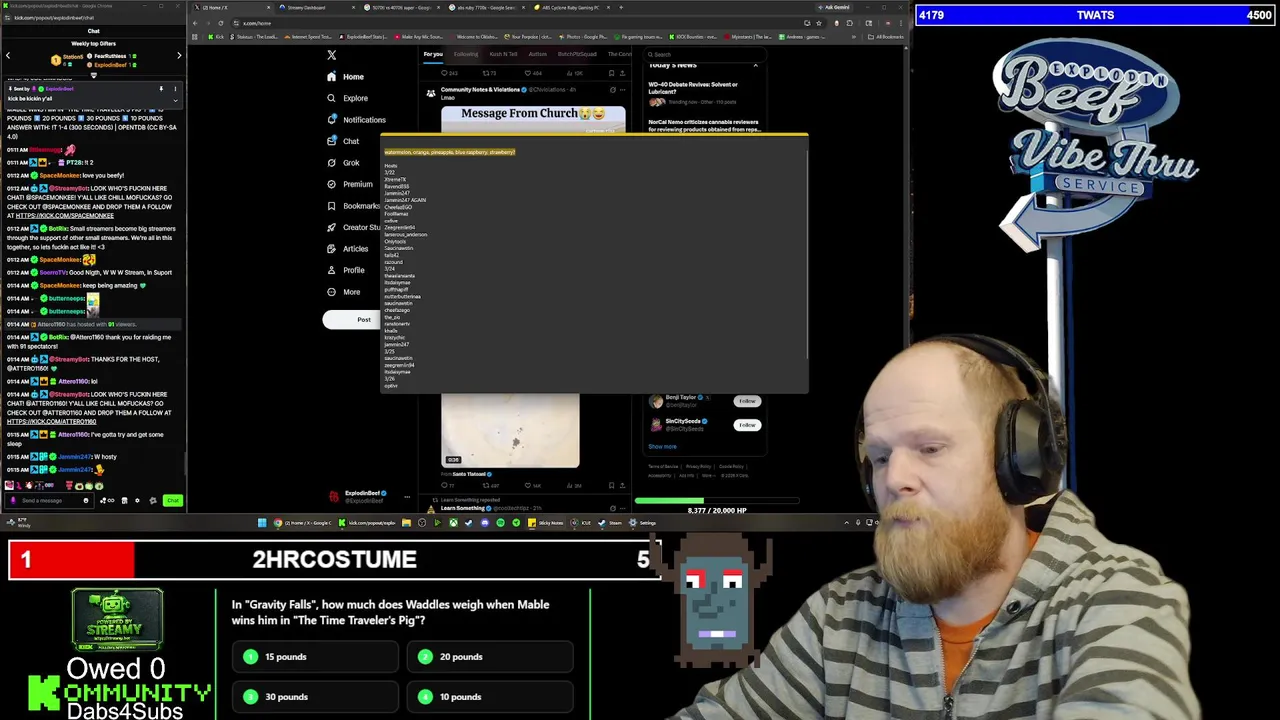Select trivia answer 20 pounds

[x=490, y=657]
